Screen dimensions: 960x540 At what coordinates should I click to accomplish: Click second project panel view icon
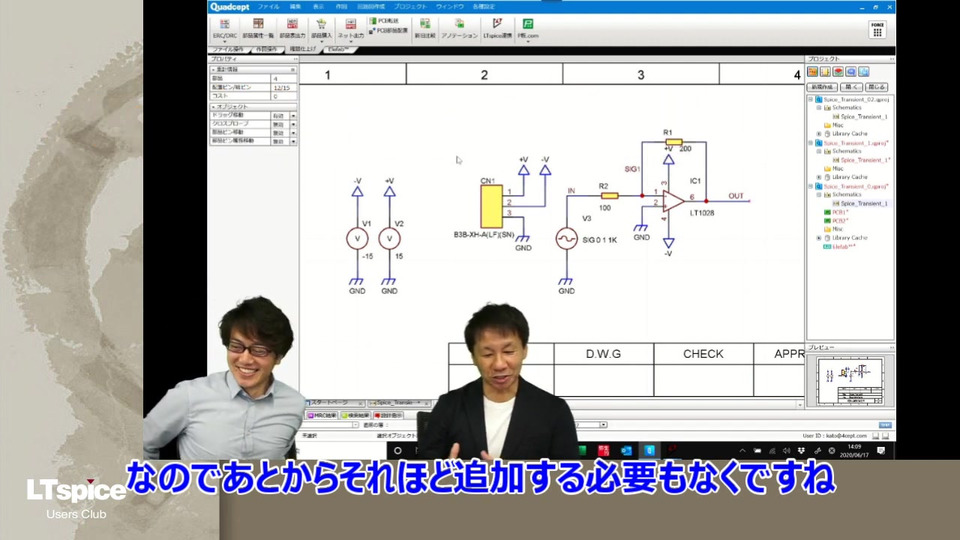(825, 72)
